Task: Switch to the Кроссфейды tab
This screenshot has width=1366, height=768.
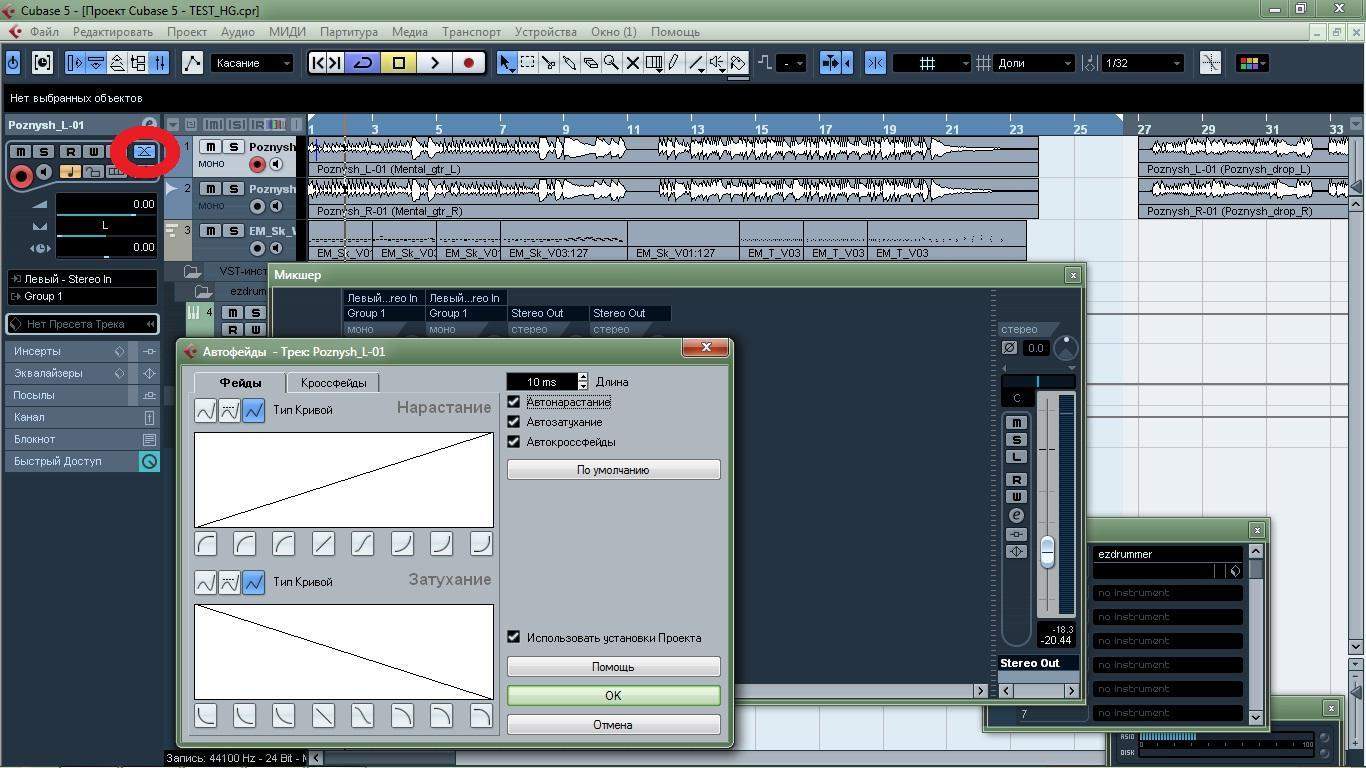Action: 333,383
